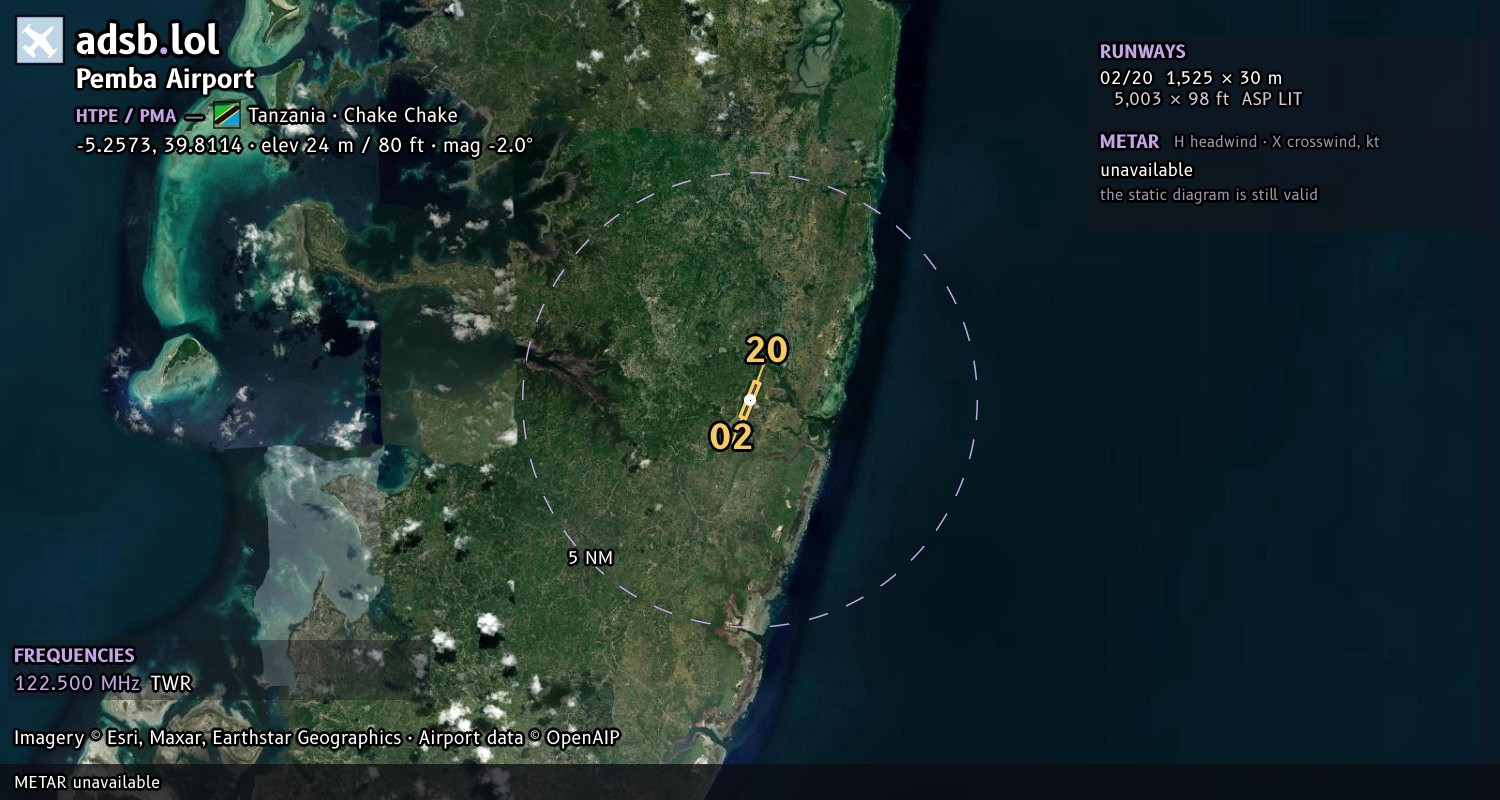
Task: Click the adsb.lol airplane logo icon
Action: 40,41
